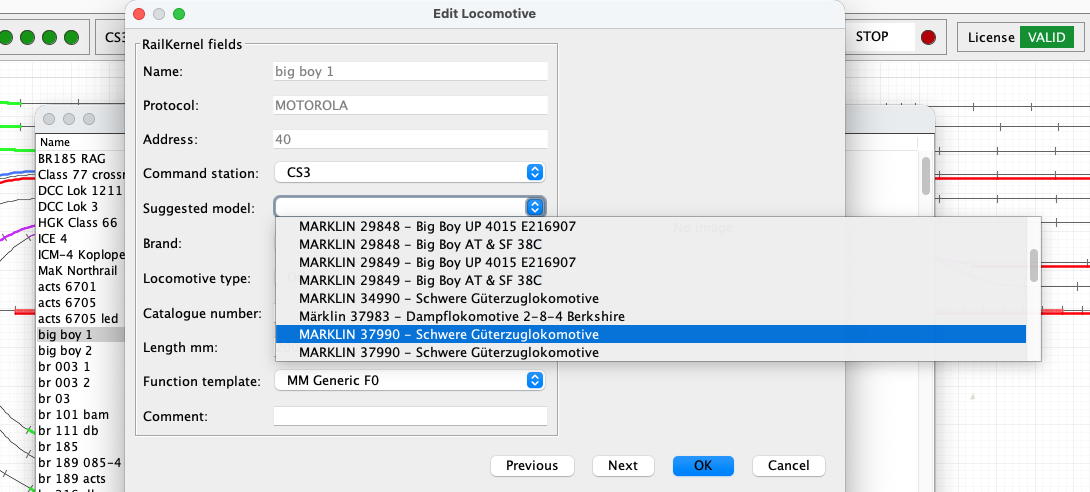The image size is (1090, 492).
Task: Select MARKLIN 29849 Big Boy UP 4015 E216907
Action: (x=651, y=263)
